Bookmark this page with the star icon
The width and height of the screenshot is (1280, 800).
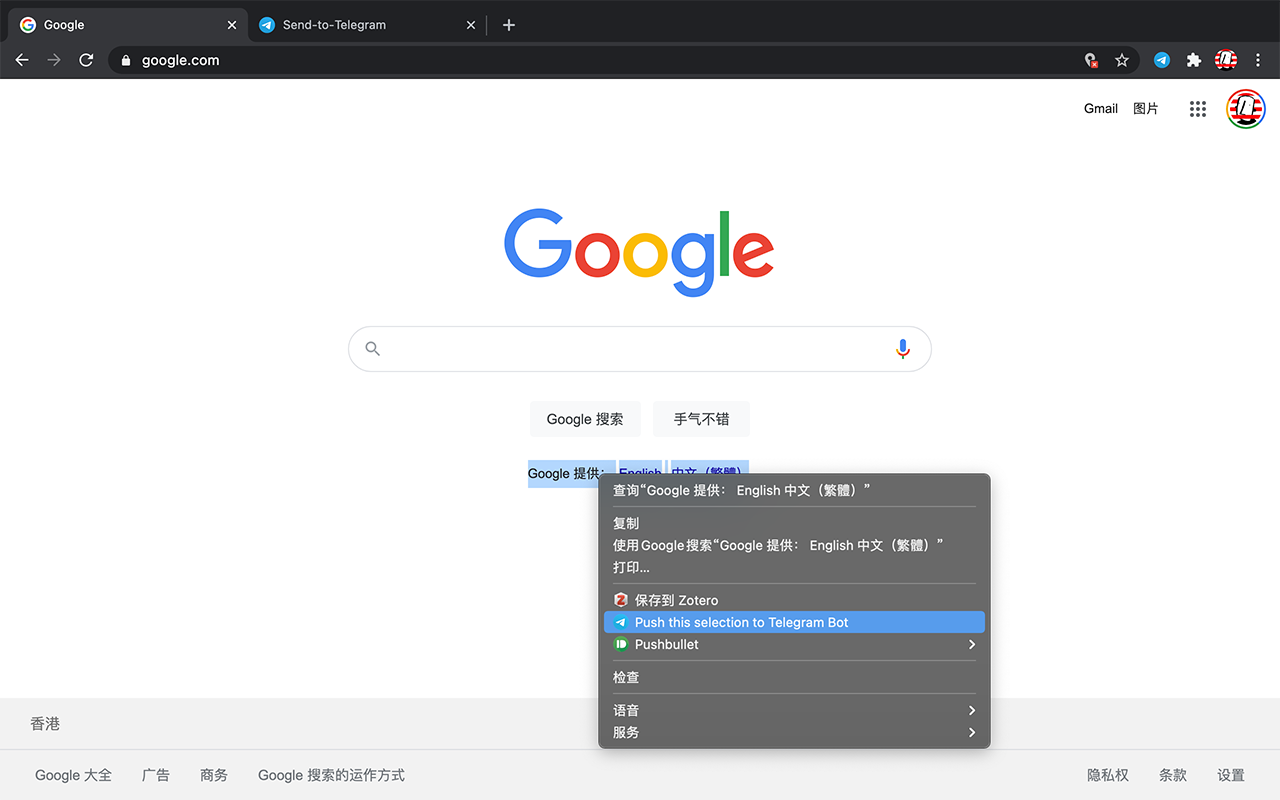tap(1121, 60)
